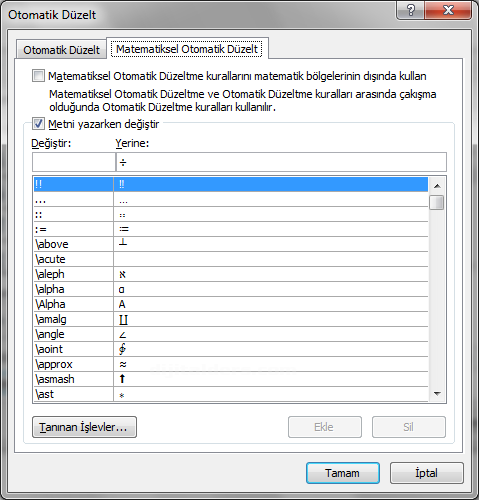Pick the \approx symbol entry
The width and height of the screenshot is (479, 500).
(x=231, y=364)
